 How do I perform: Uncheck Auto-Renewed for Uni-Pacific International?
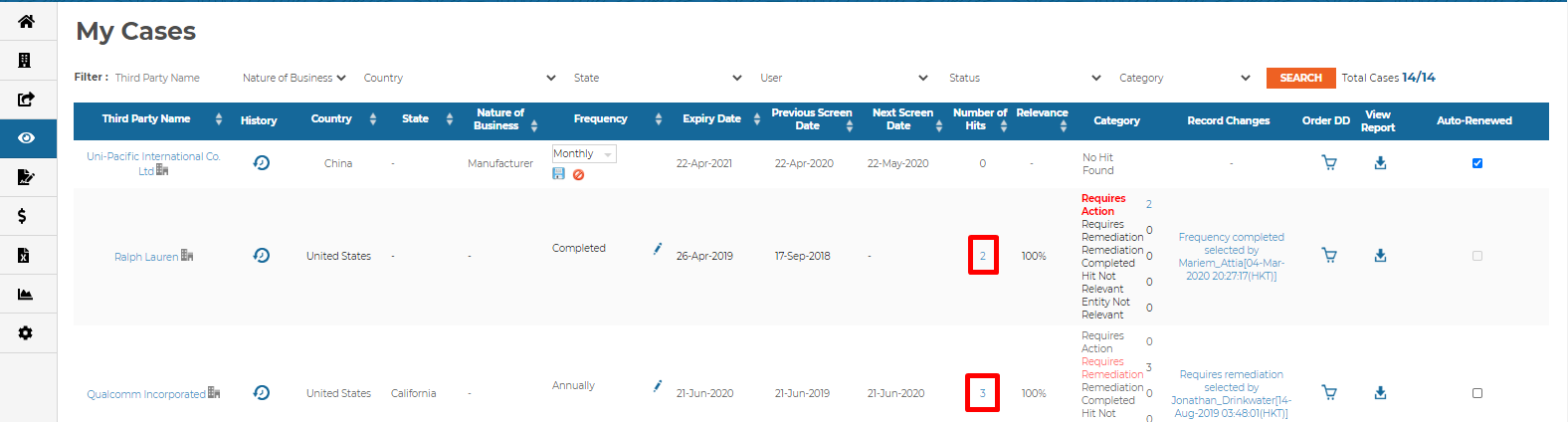1476,163
